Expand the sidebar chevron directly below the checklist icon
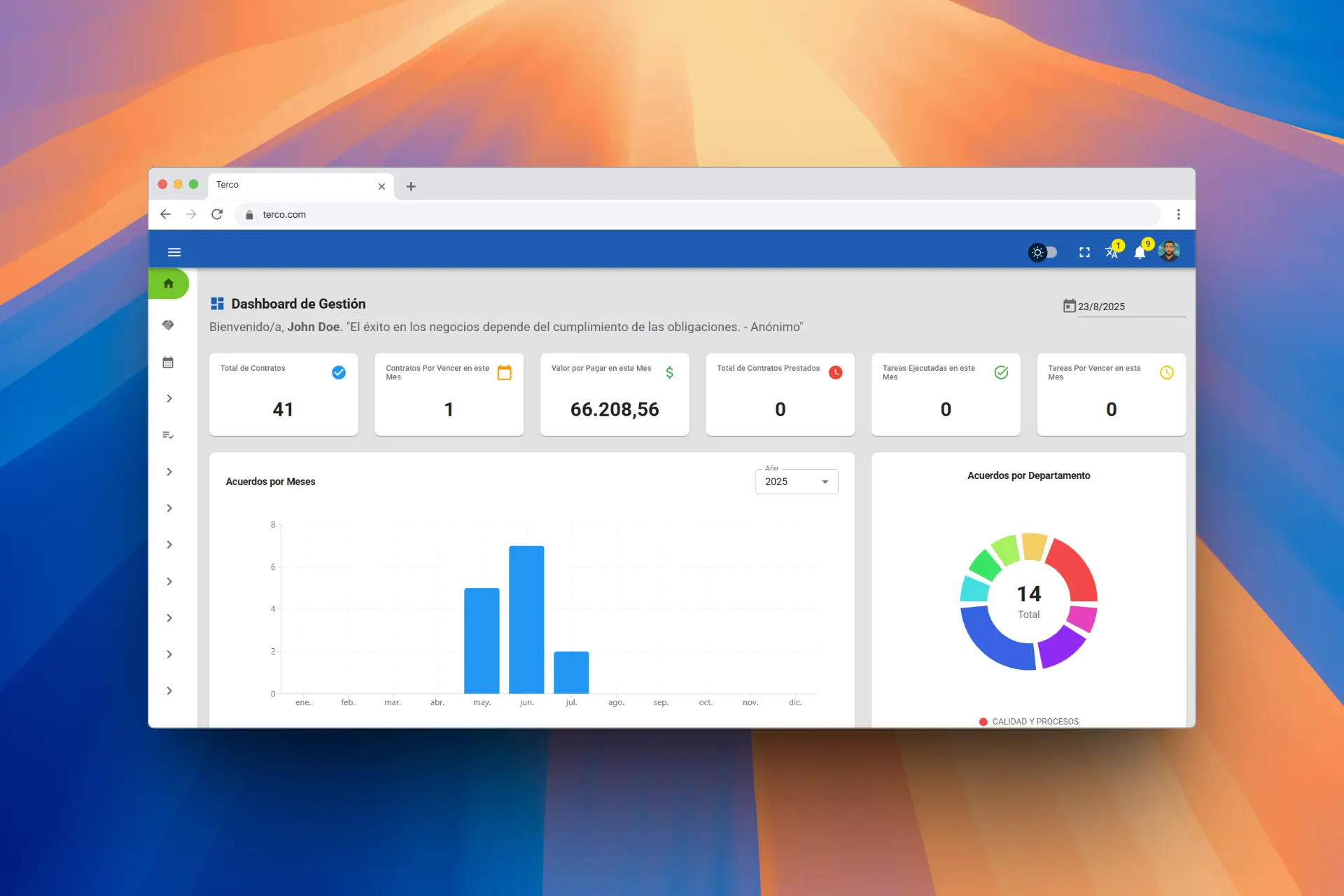1344x896 pixels. coord(169,472)
